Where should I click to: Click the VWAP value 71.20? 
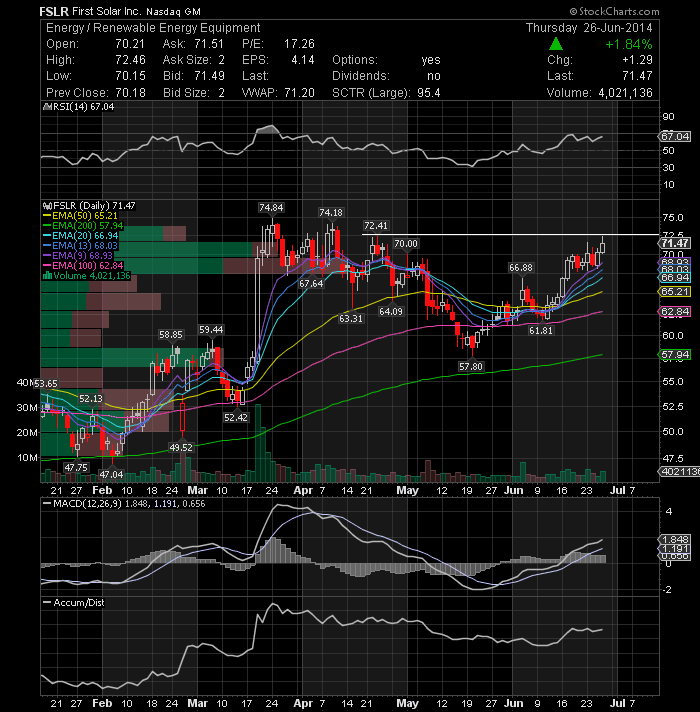(299, 93)
